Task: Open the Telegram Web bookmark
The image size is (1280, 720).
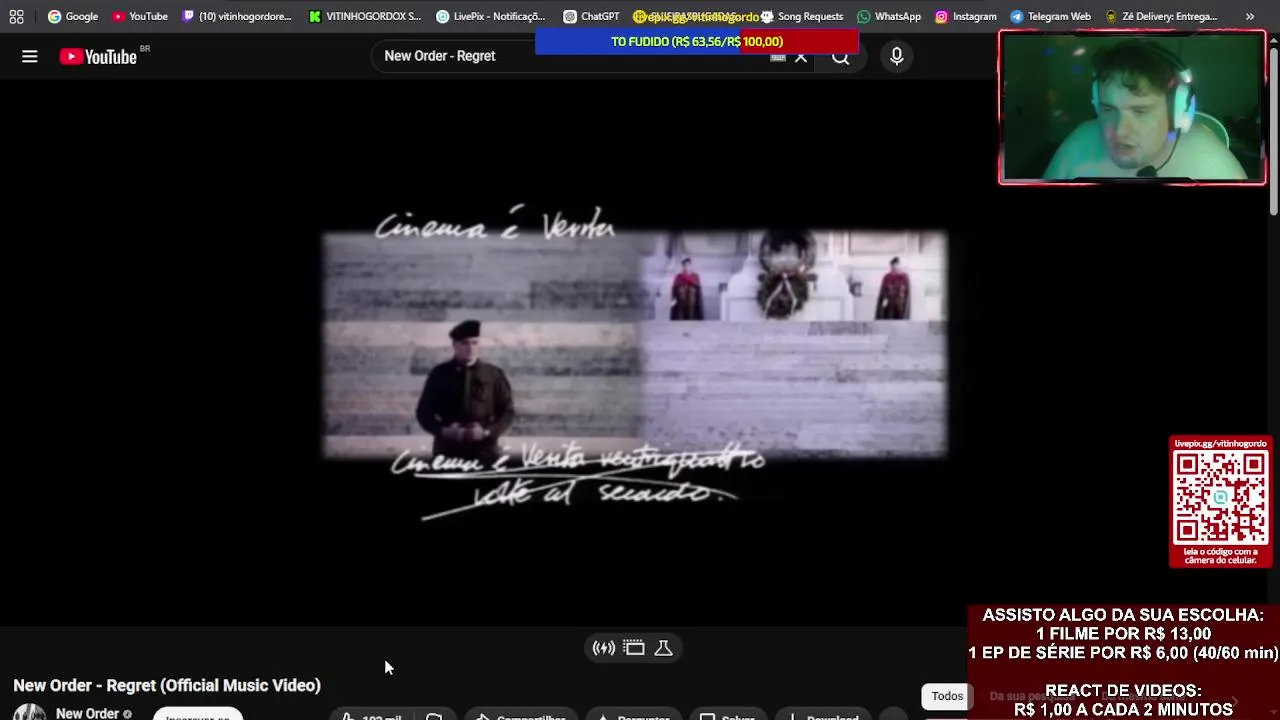Action: pyautogui.click(x=1050, y=16)
